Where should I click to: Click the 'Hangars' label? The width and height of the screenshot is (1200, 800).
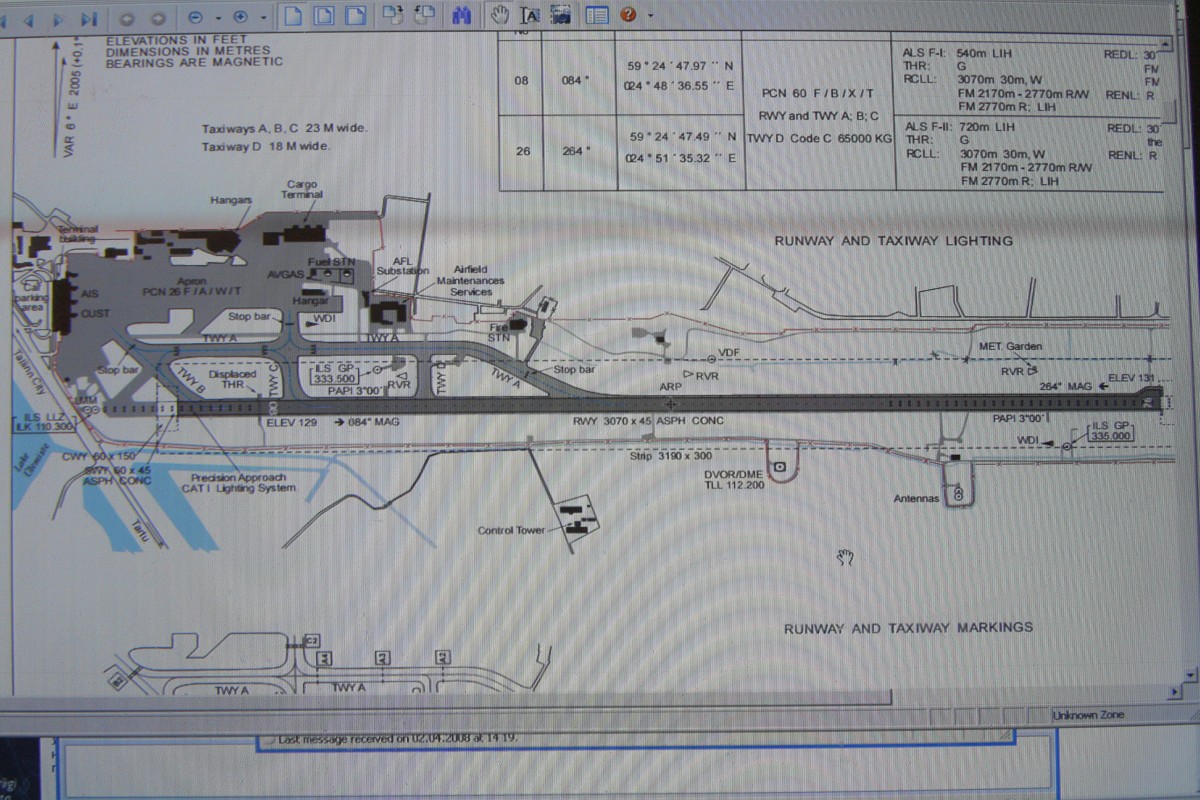(x=231, y=200)
